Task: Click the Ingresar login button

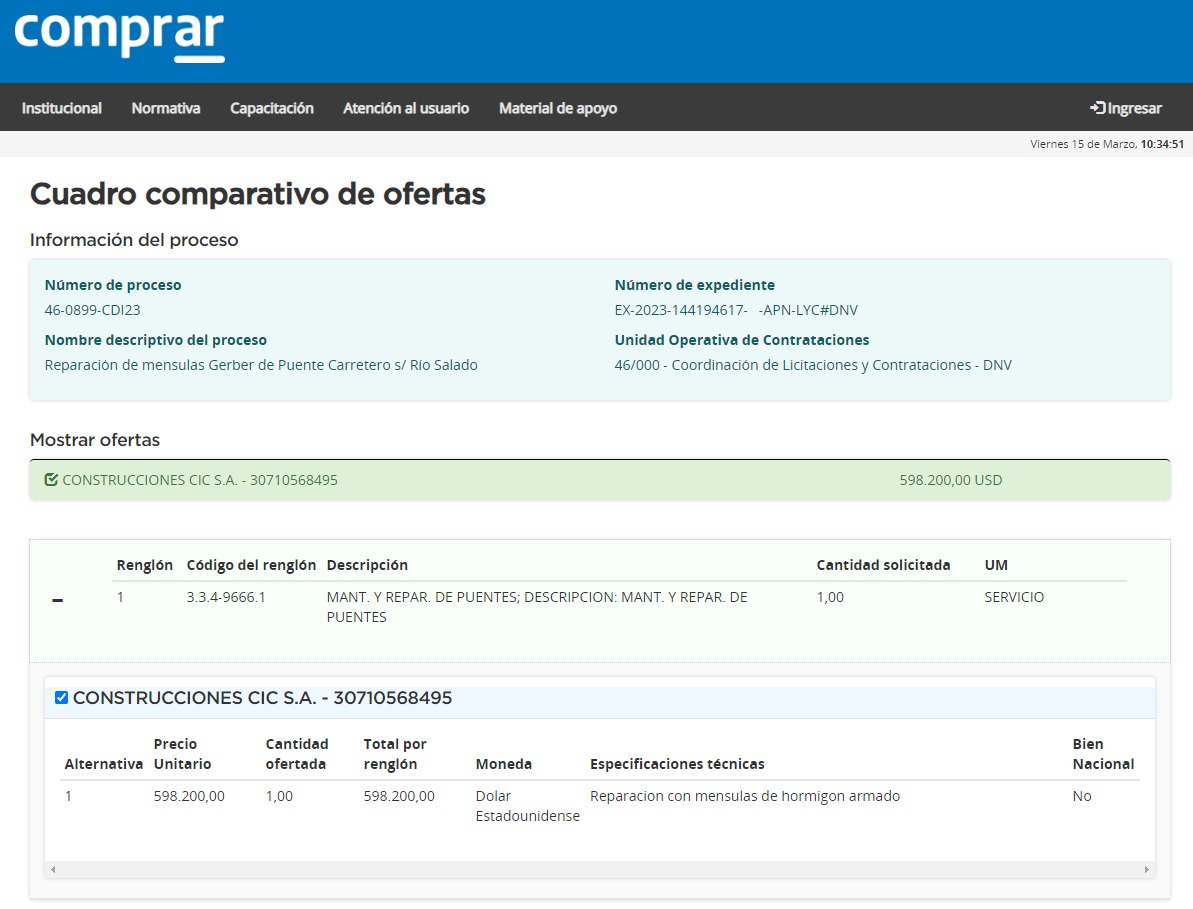Action: pyautogui.click(x=1125, y=108)
